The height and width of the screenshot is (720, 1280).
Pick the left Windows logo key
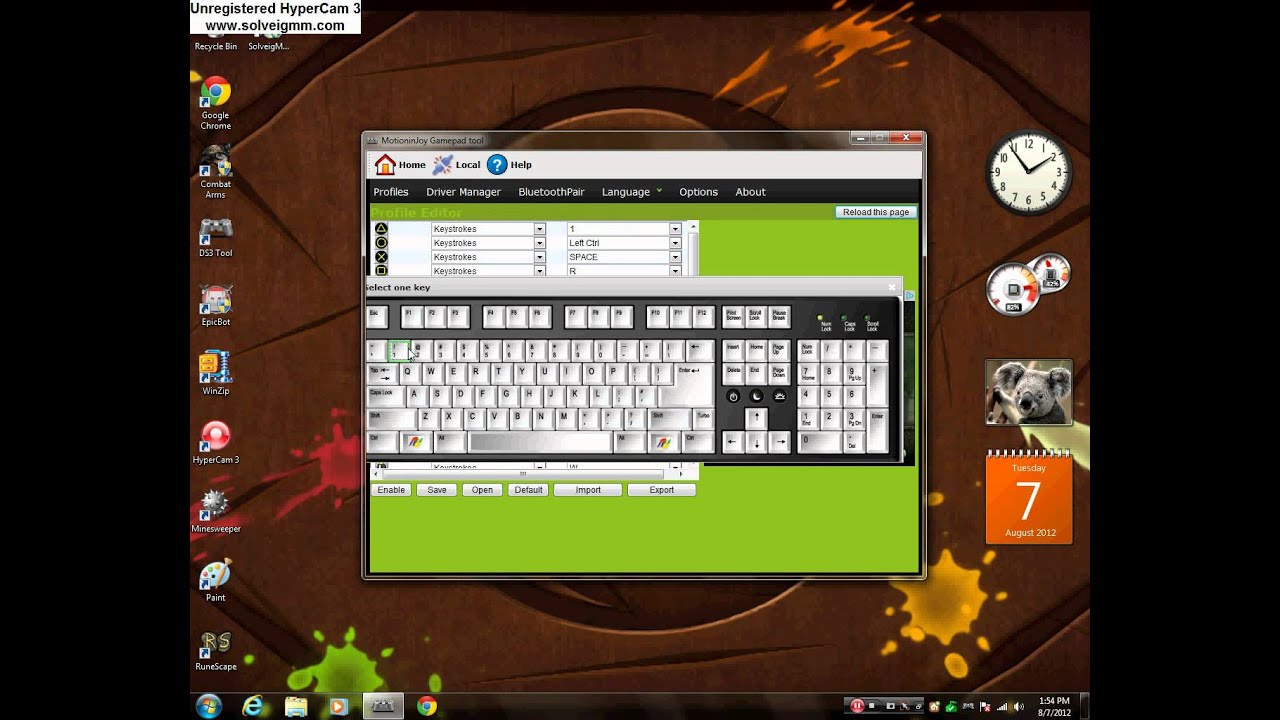[x=417, y=442]
